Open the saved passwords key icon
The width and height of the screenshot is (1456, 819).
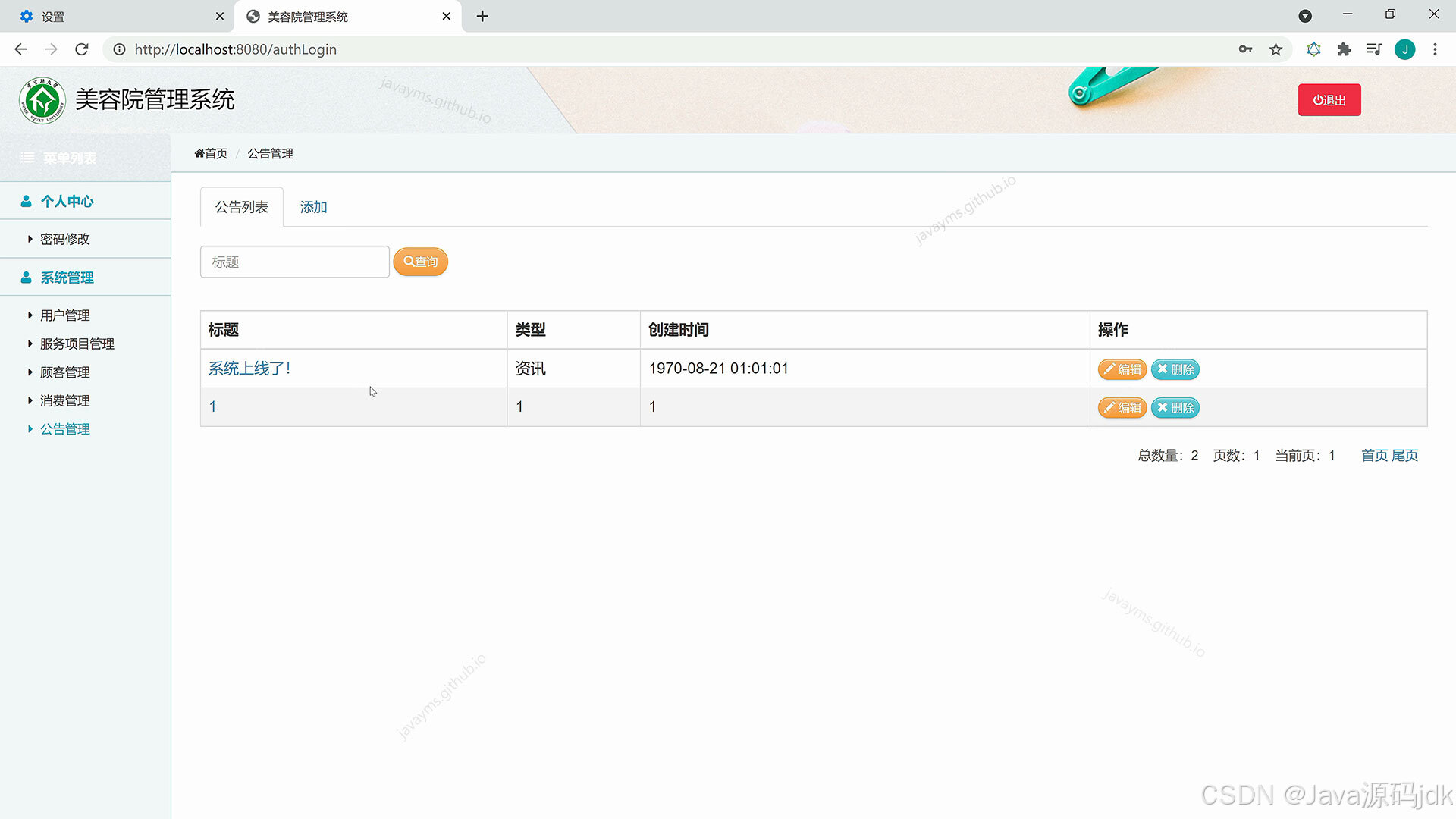coord(1245,49)
